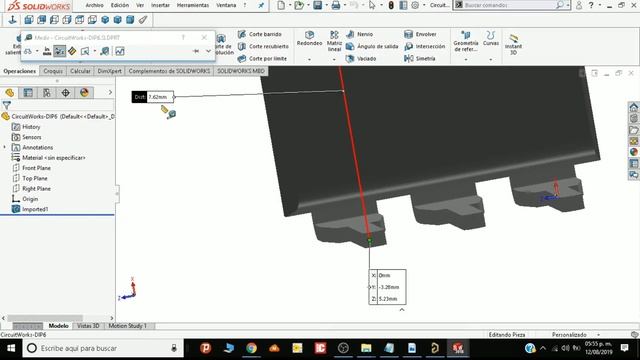This screenshot has height=360, width=640.
Task: Click the Print icon
Action: (x=336, y=5)
